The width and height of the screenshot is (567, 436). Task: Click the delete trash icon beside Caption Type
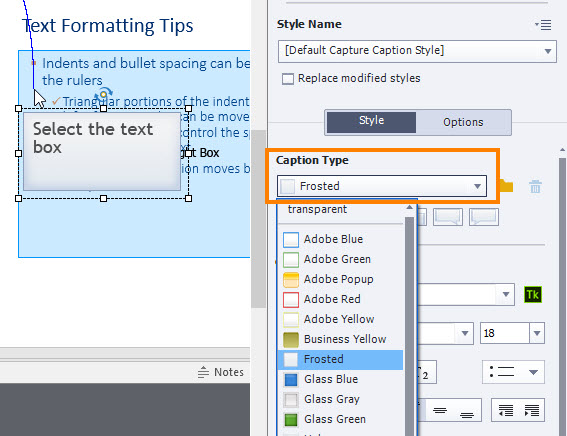(x=535, y=187)
